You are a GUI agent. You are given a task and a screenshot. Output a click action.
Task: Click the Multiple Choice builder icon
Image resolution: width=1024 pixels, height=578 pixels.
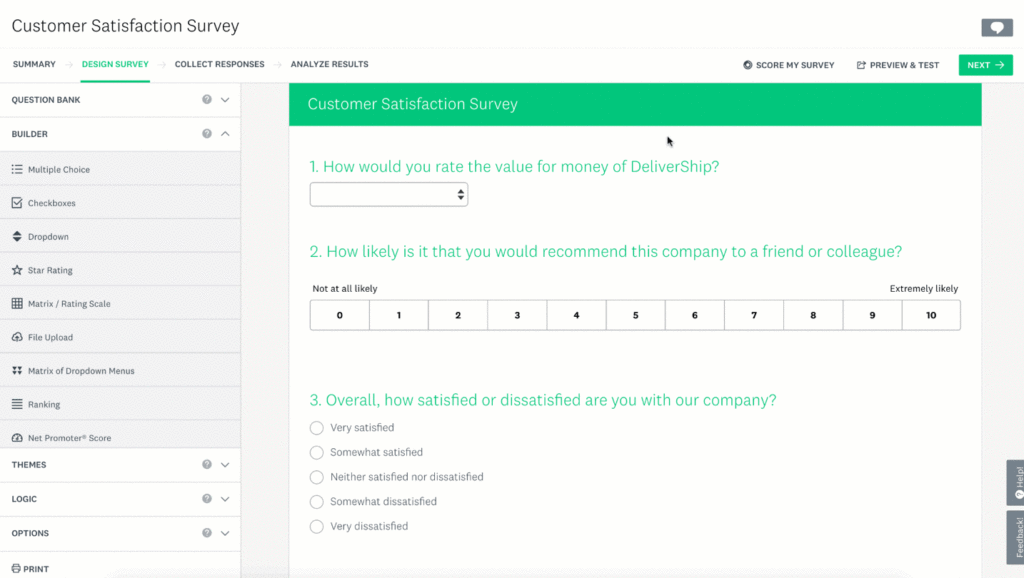(17, 170)
